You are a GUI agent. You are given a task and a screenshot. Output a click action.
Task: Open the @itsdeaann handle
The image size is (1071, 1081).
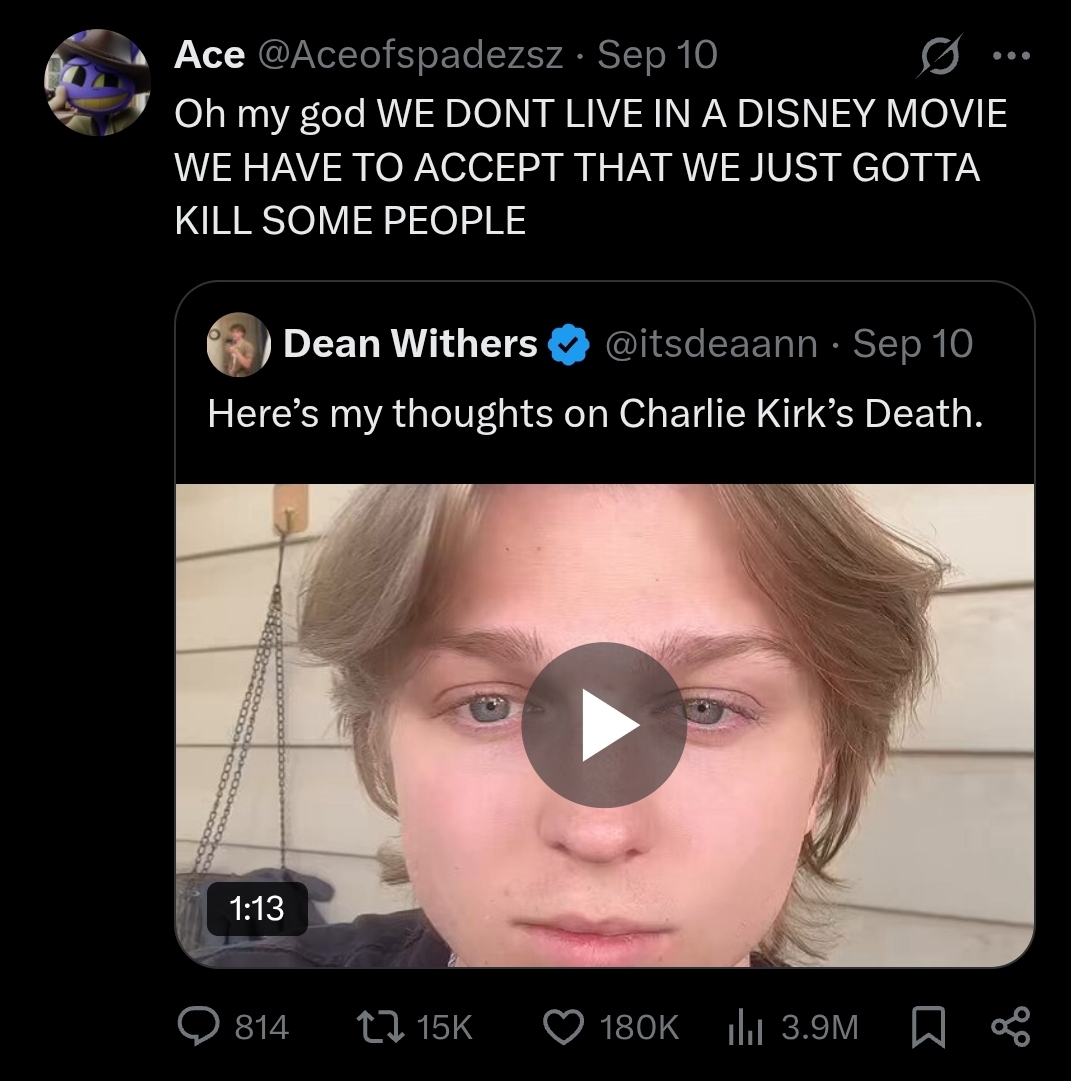tap(711, 345)
